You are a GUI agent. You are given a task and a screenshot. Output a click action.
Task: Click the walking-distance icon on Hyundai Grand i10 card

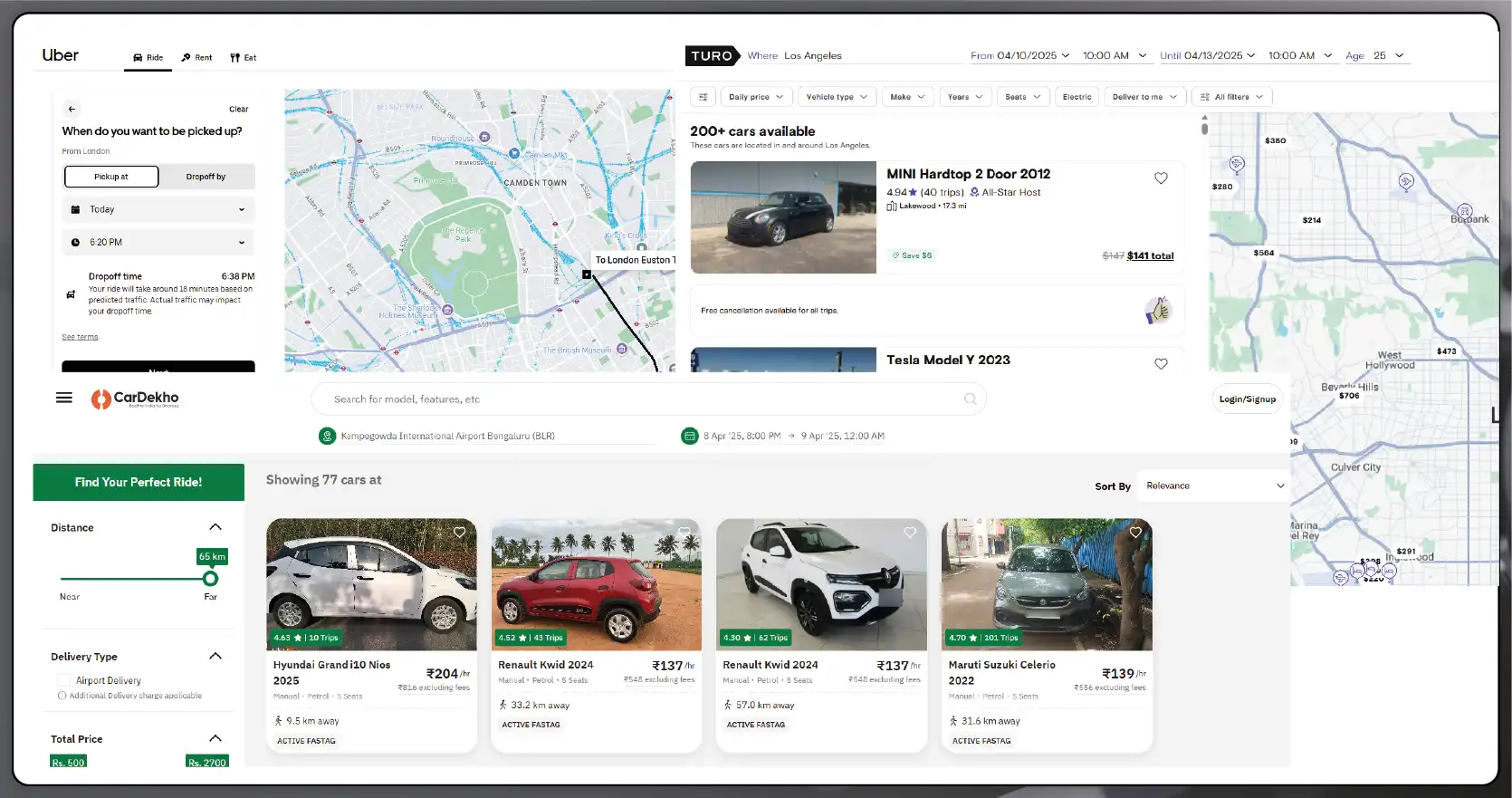click(x=279, y=721)
